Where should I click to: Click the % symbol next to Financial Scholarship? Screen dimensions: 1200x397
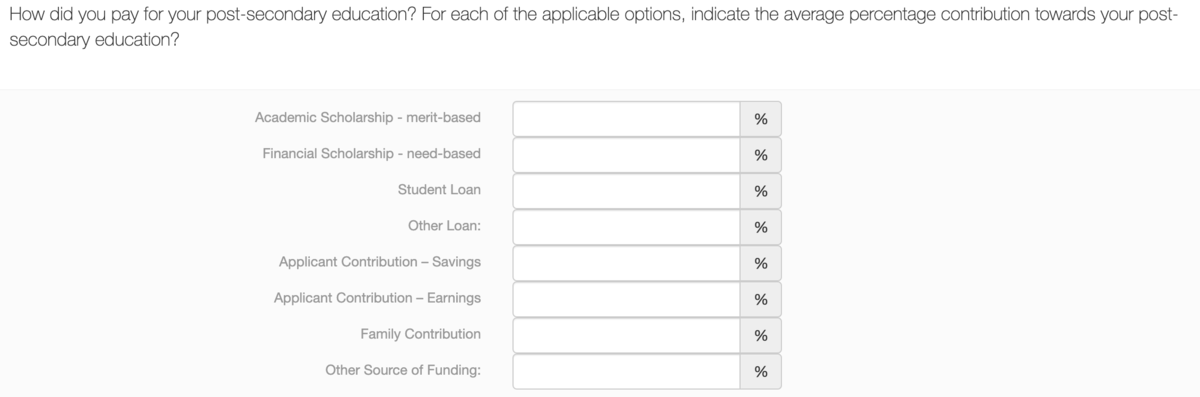[x=761, y=155]
